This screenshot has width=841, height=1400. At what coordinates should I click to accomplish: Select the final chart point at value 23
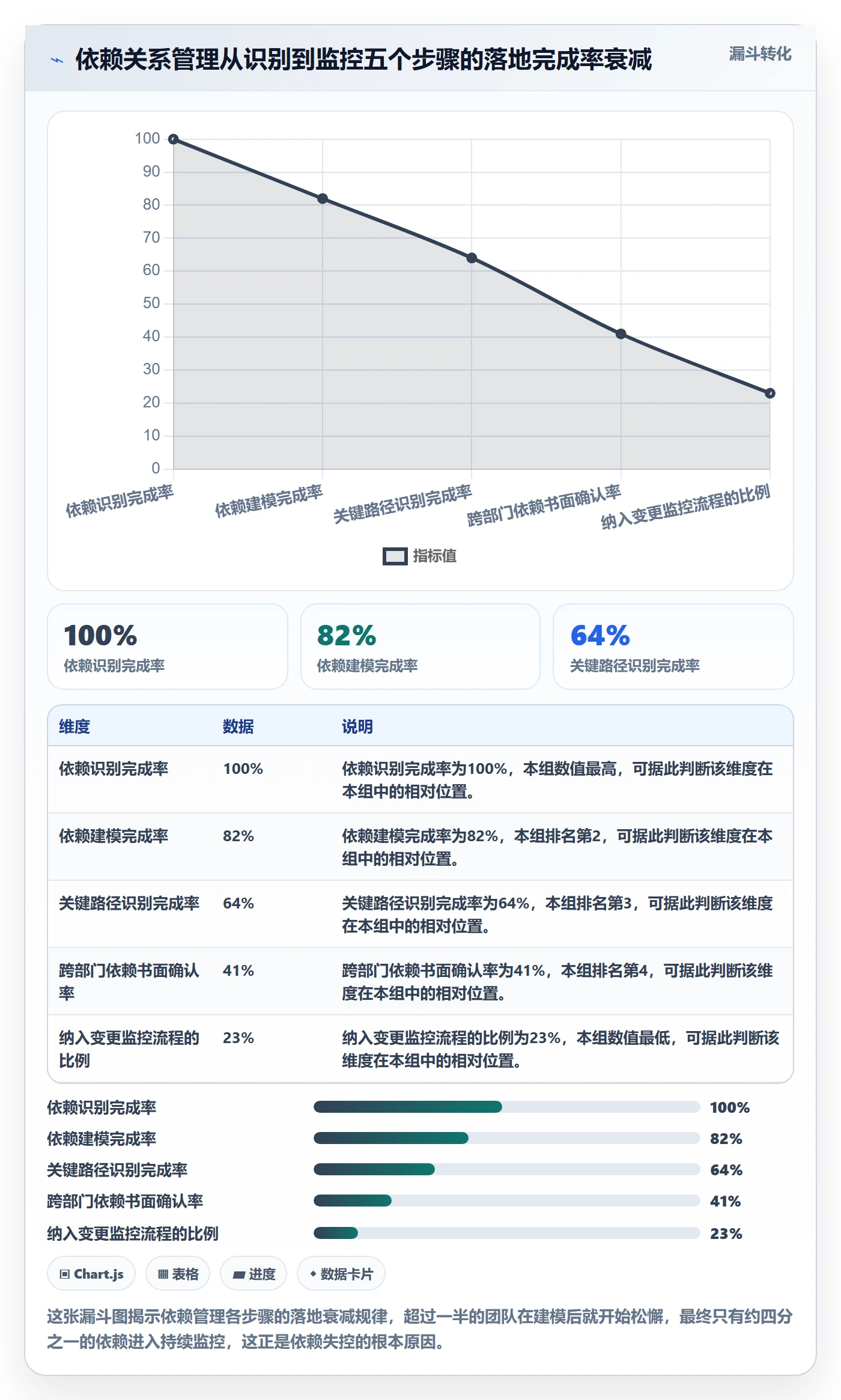770,394
